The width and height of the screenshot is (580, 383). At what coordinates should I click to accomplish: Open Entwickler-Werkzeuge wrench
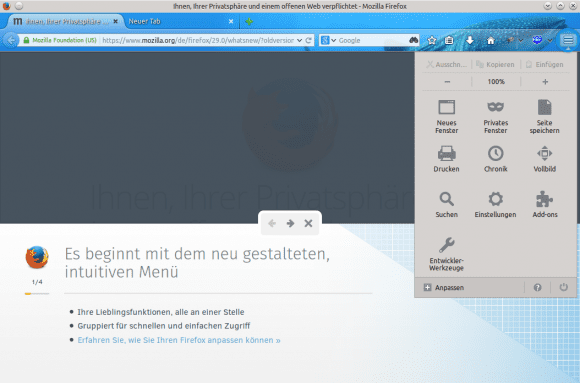click(446, 254)
